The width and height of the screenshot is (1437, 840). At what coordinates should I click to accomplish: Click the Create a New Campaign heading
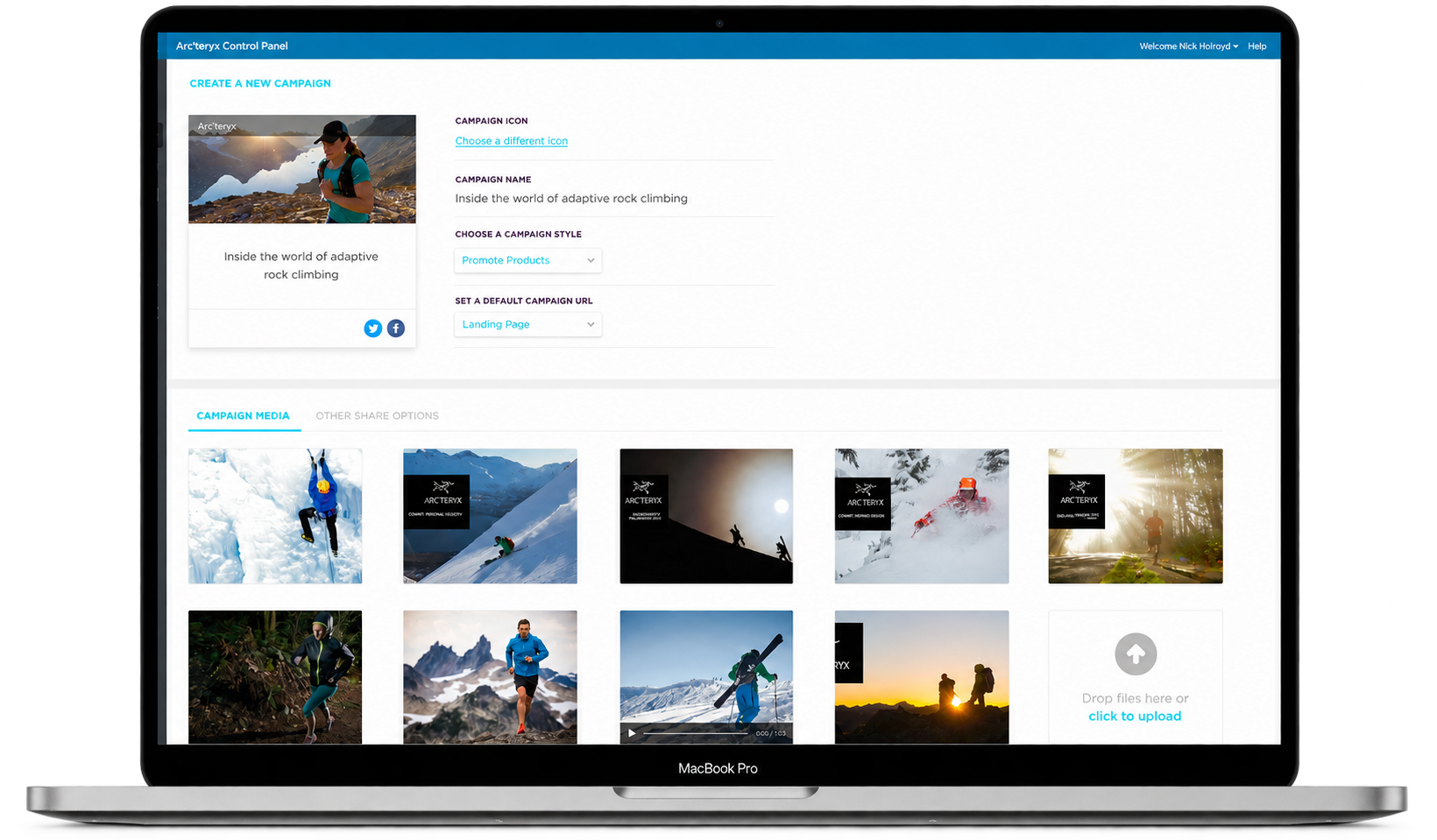[x=260, y=84]
